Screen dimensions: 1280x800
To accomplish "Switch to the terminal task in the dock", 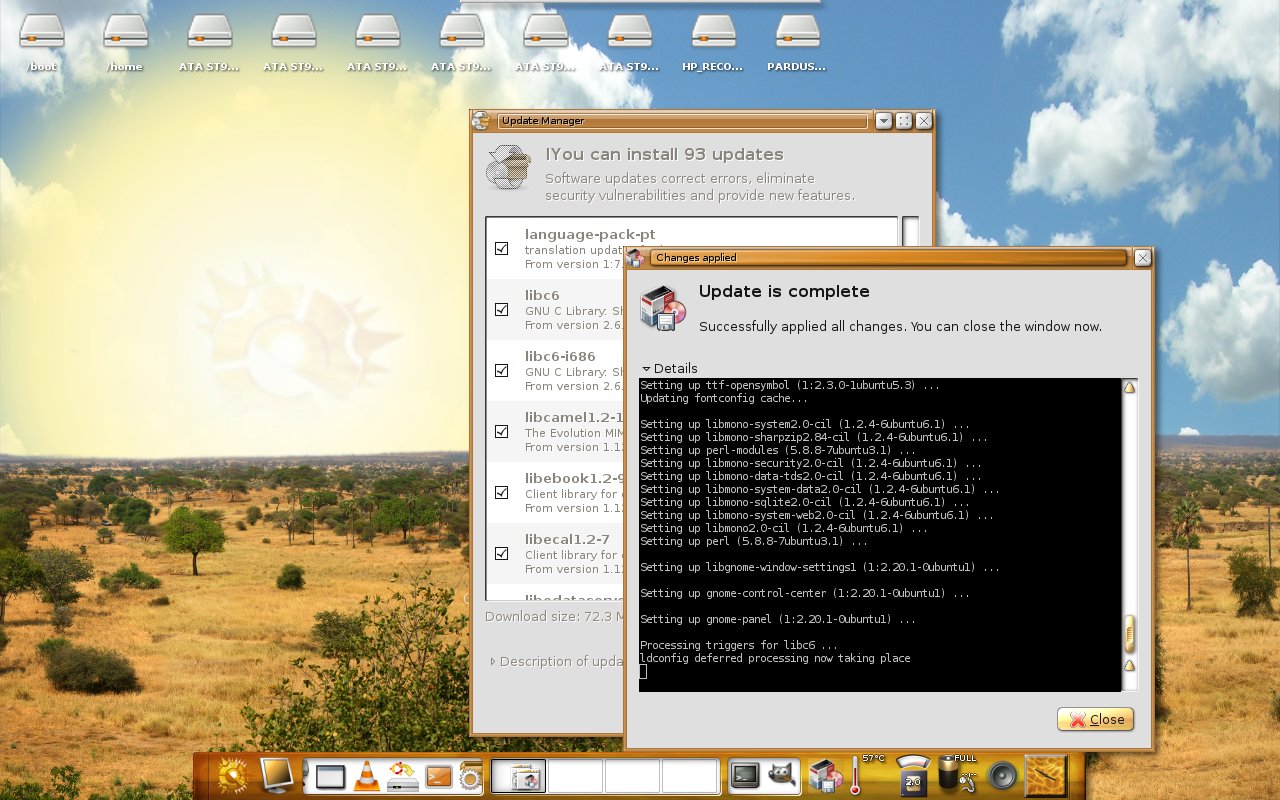I will click(745, 775).
